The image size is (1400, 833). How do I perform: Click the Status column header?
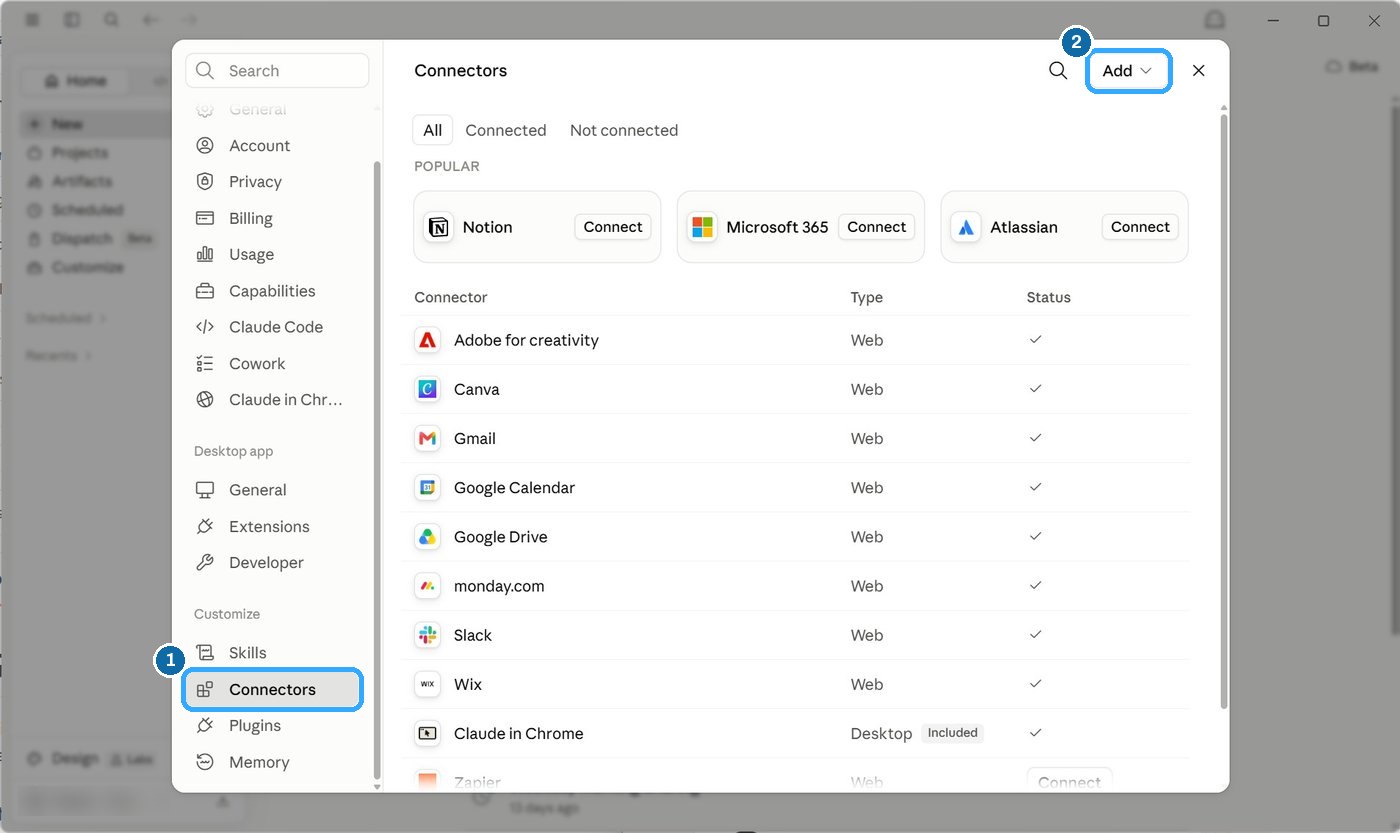pos(1049,297)
